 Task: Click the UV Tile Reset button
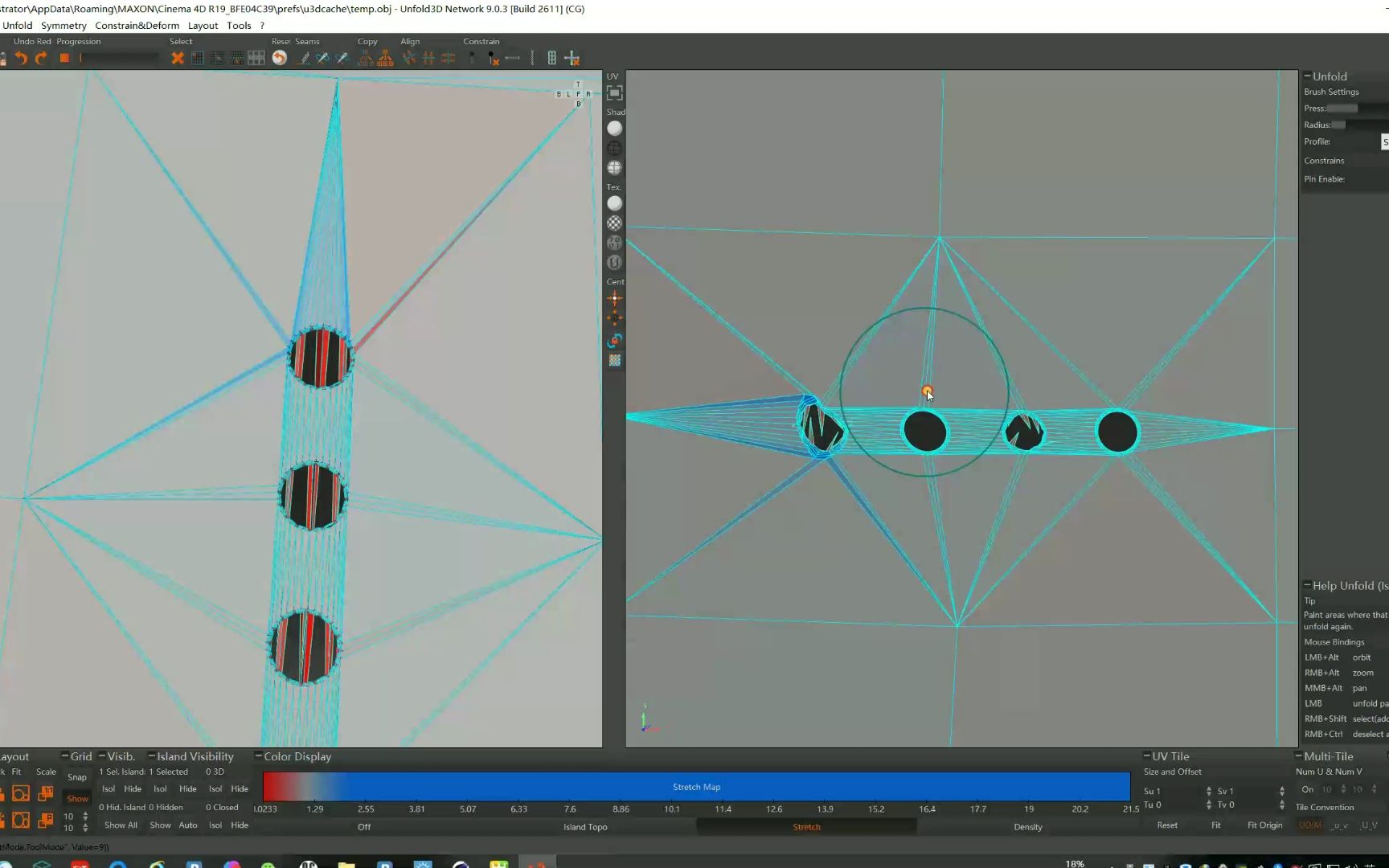tap(1167, 825)
